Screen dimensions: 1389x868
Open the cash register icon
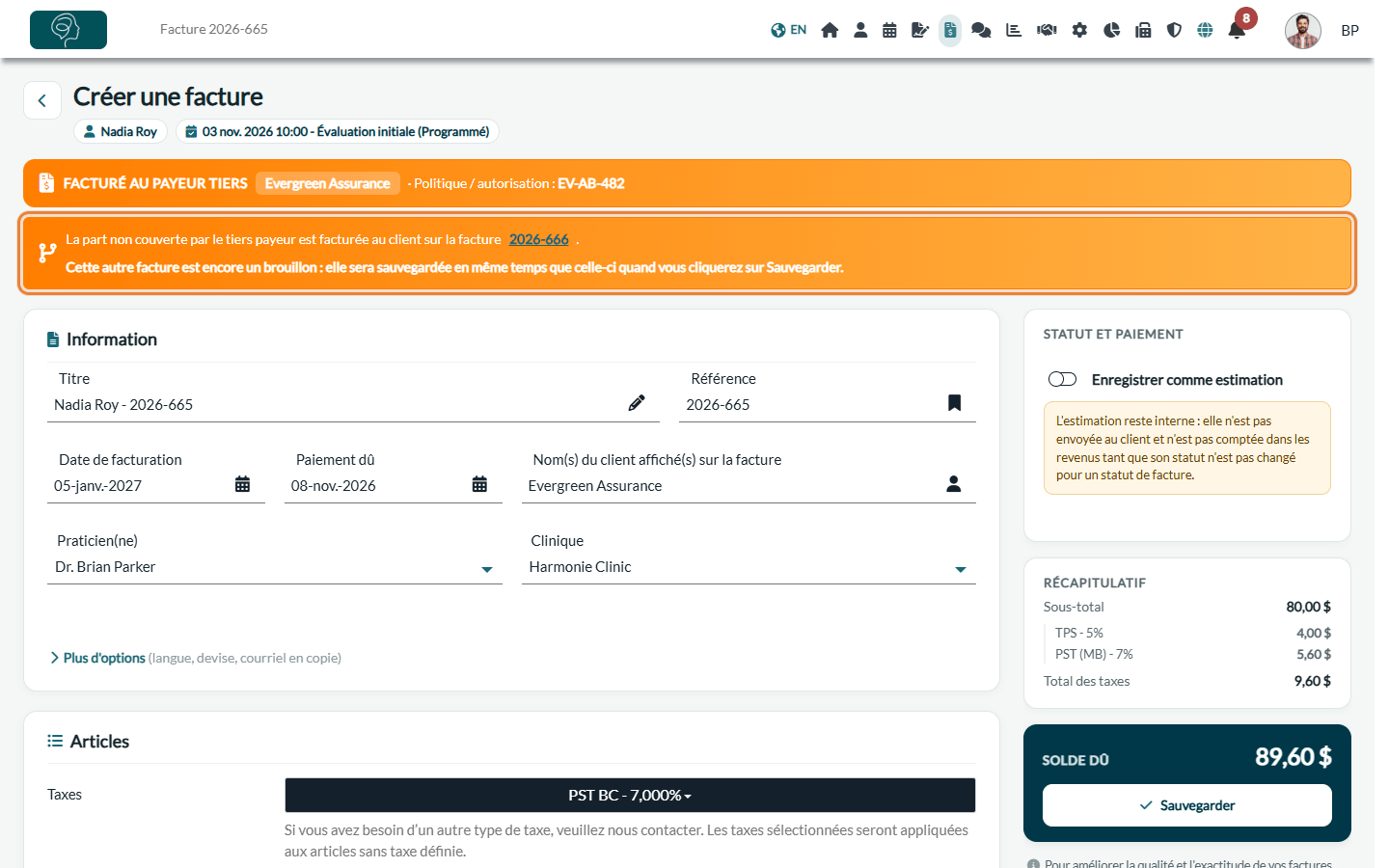pyautogui.click(x=1143, y=30)
